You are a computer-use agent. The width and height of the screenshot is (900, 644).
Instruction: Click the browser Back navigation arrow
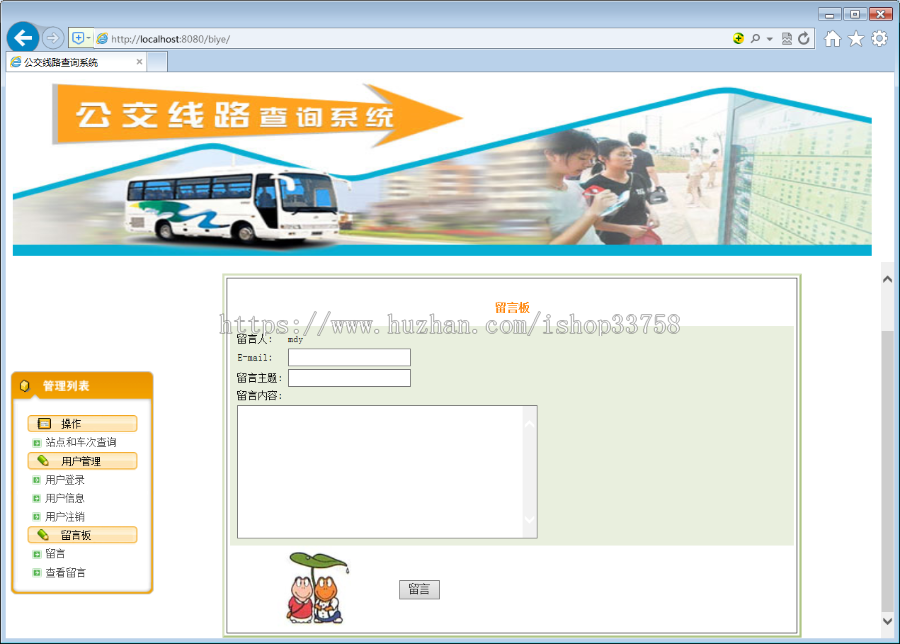click(22, 38)
